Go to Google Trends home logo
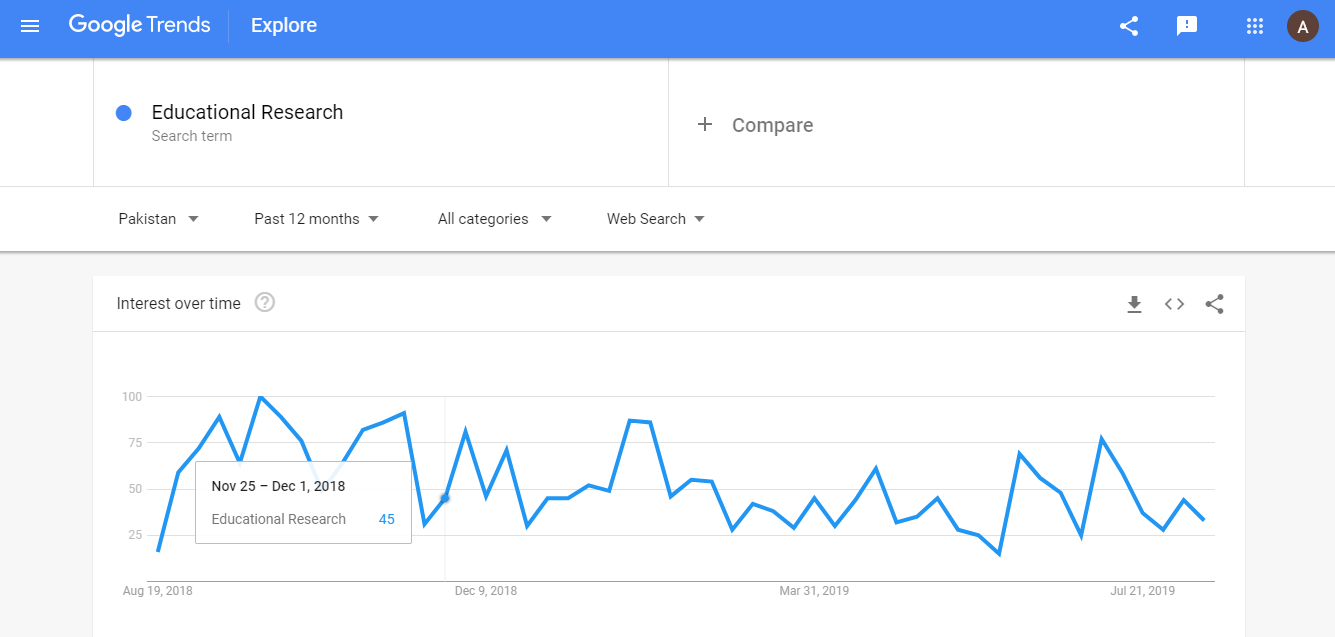Image resolution: width=1335 pixels, height=637 pixels. pyautogui.click(x=139, y=26)
